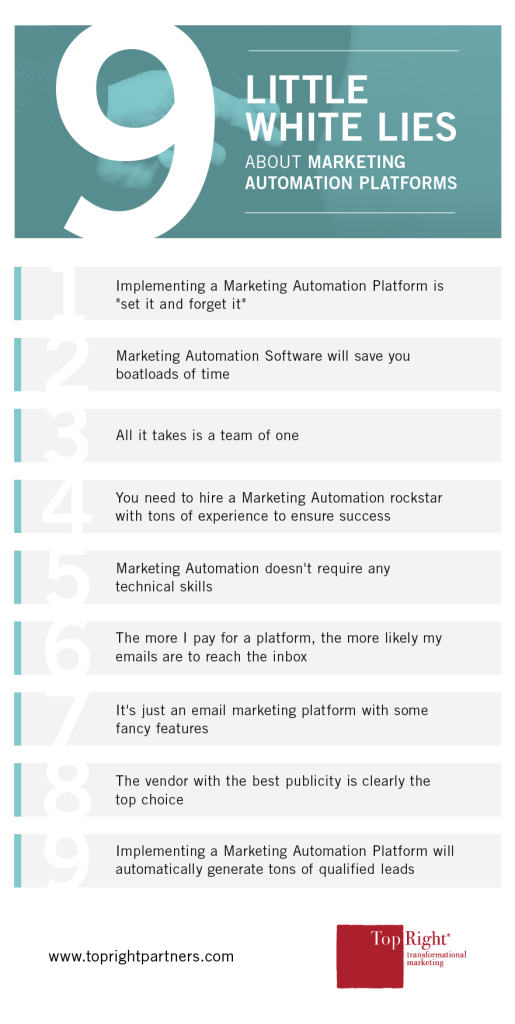Select lie 8 about best publicity vendor
Image resolution: width=515 pixels, height=1024 pixels.
[x=273, y=790]
